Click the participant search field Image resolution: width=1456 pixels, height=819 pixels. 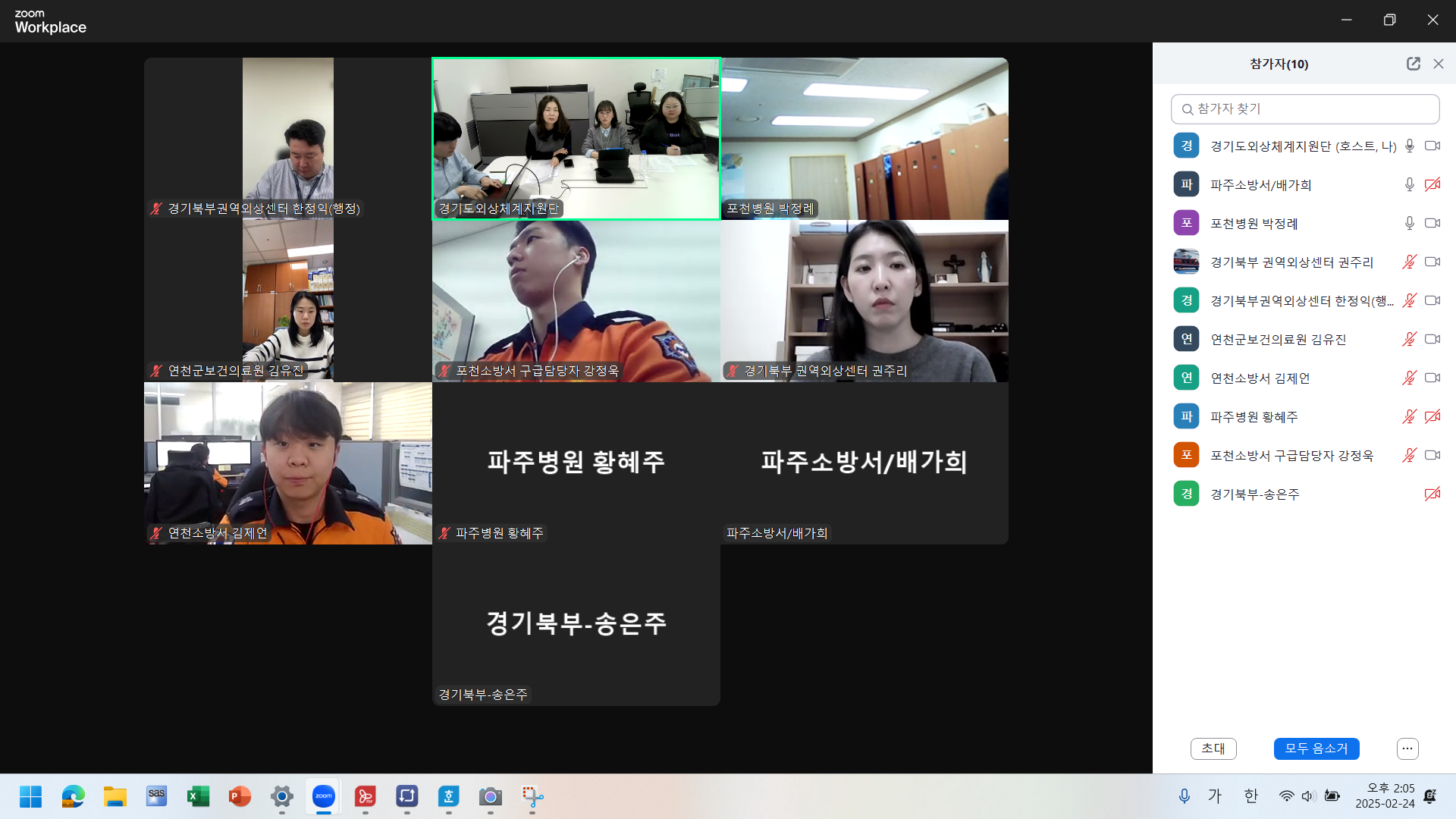(x=1304, y=108)
